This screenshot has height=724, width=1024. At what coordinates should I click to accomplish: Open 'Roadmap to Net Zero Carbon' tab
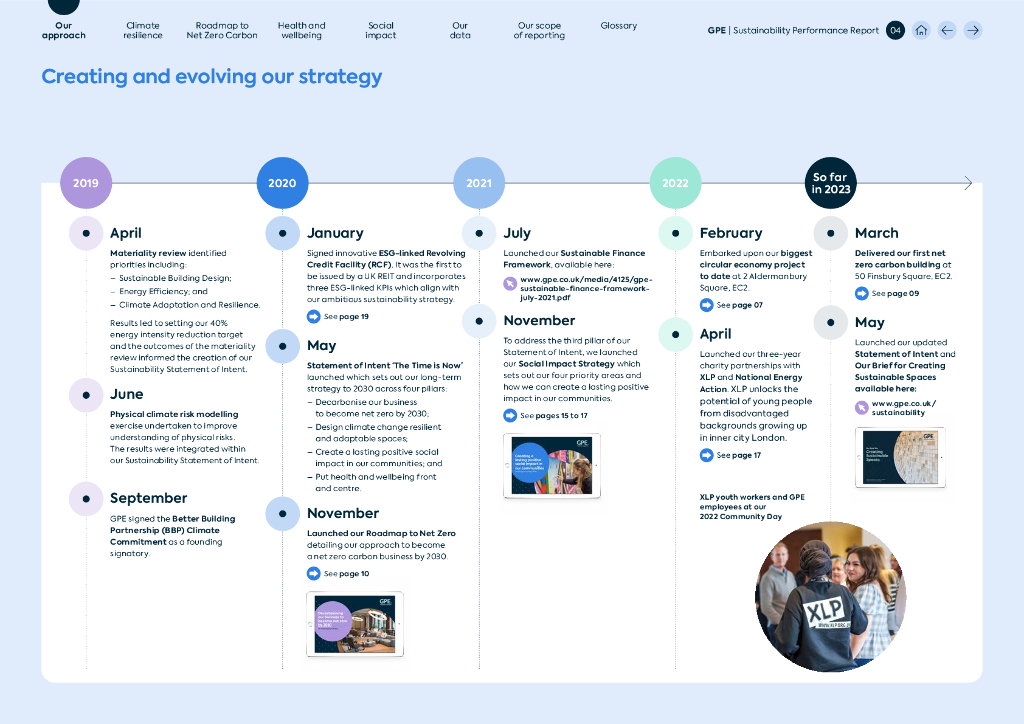(222, 30)
